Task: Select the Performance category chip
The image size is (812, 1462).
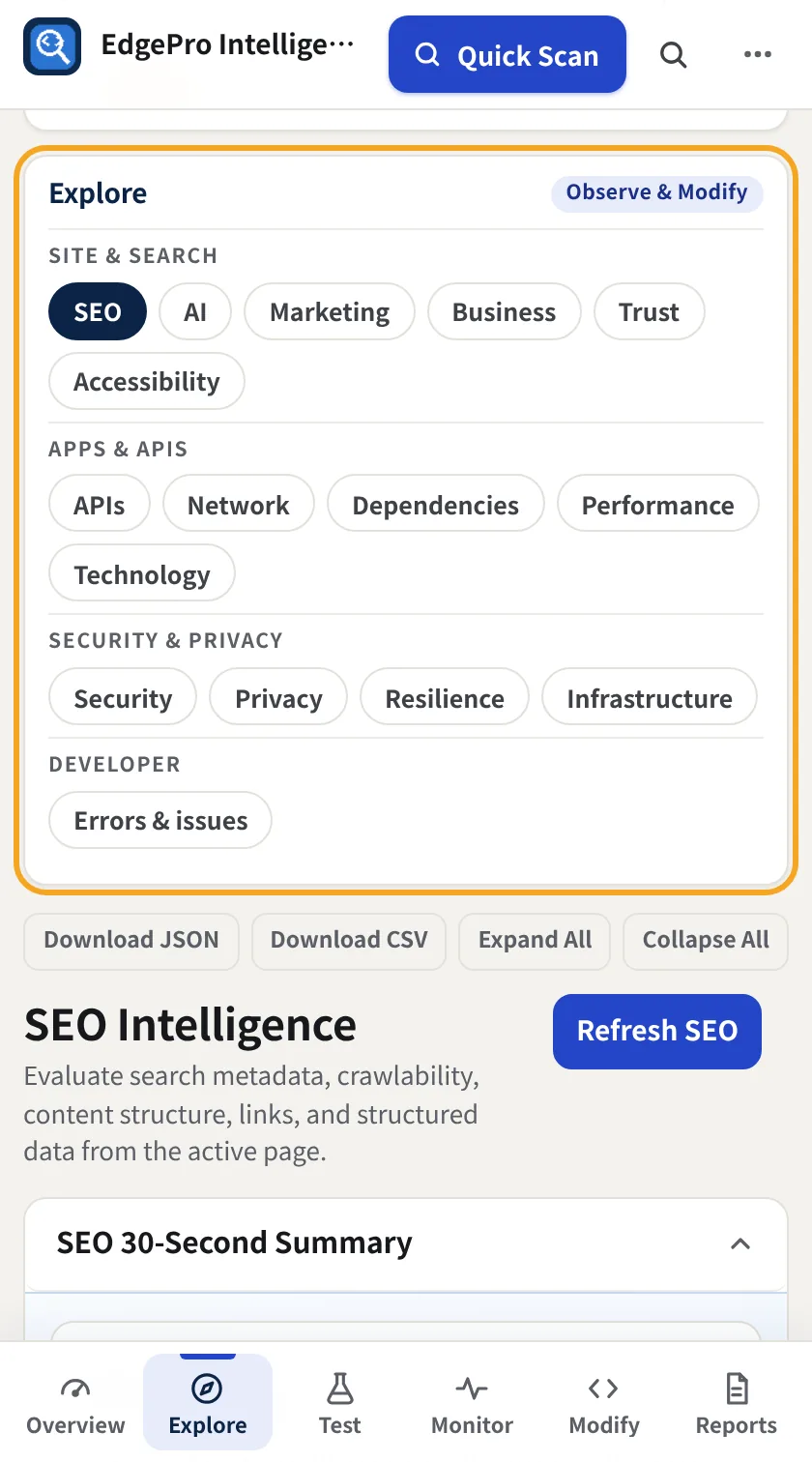Action: click(x=658, y=505)
